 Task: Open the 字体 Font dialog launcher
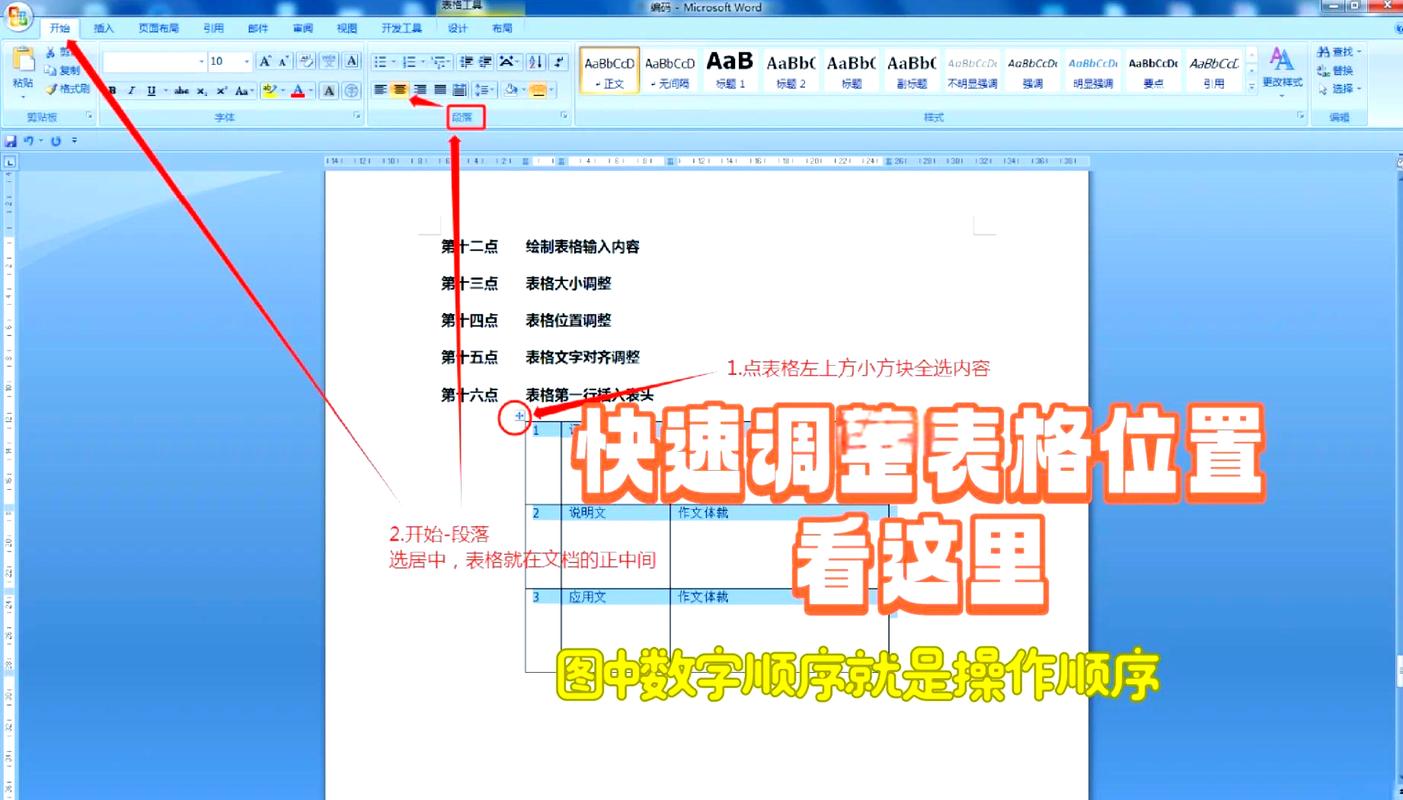click(x=357, y=117)
